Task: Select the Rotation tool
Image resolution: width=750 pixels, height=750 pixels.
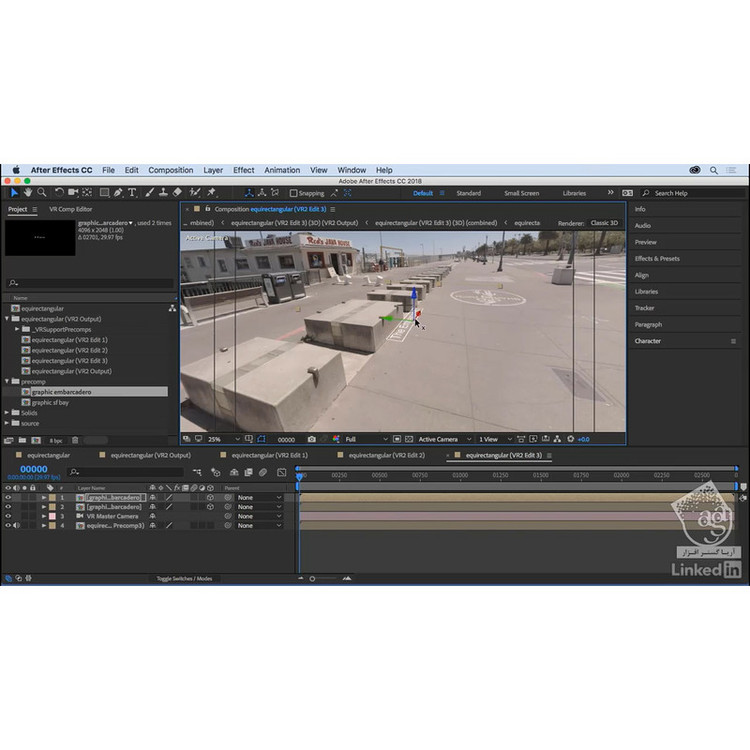Action: 59,192
